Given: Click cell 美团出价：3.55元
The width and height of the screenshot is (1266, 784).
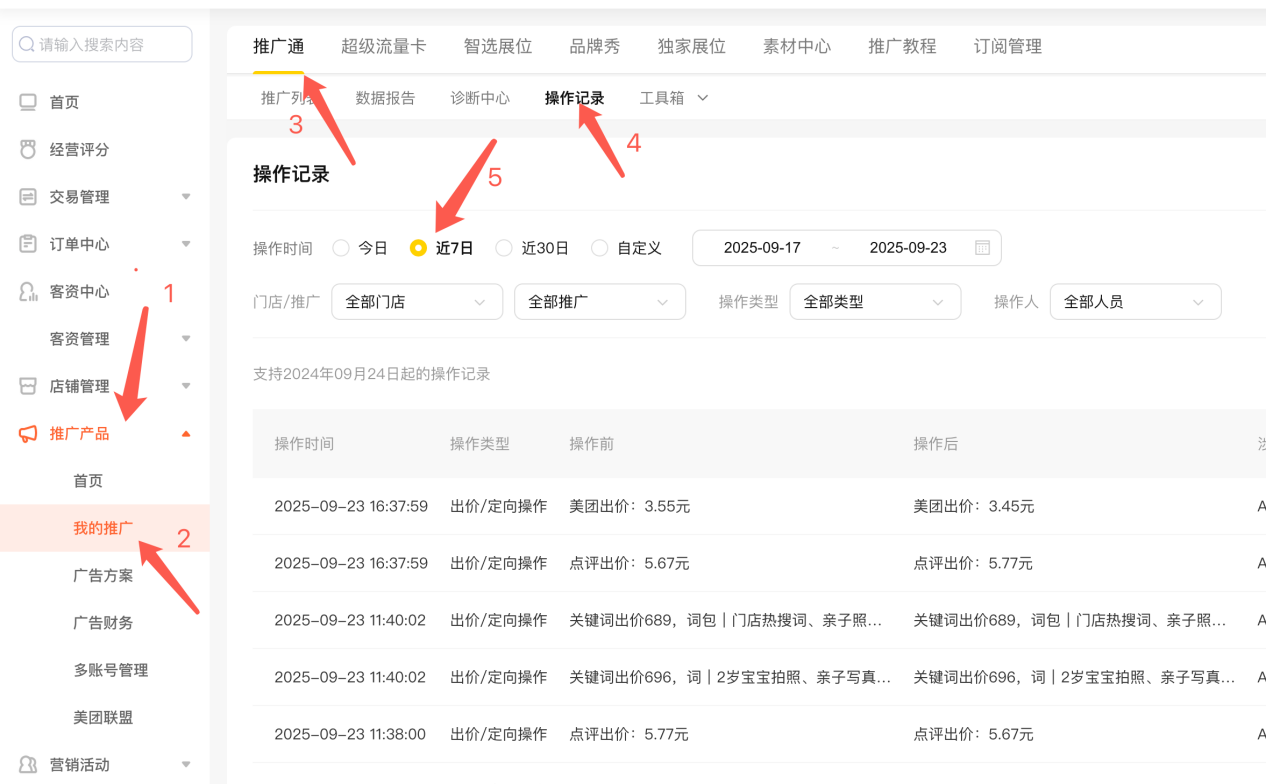Looking at the screenshot, I should tap(630, 507).
